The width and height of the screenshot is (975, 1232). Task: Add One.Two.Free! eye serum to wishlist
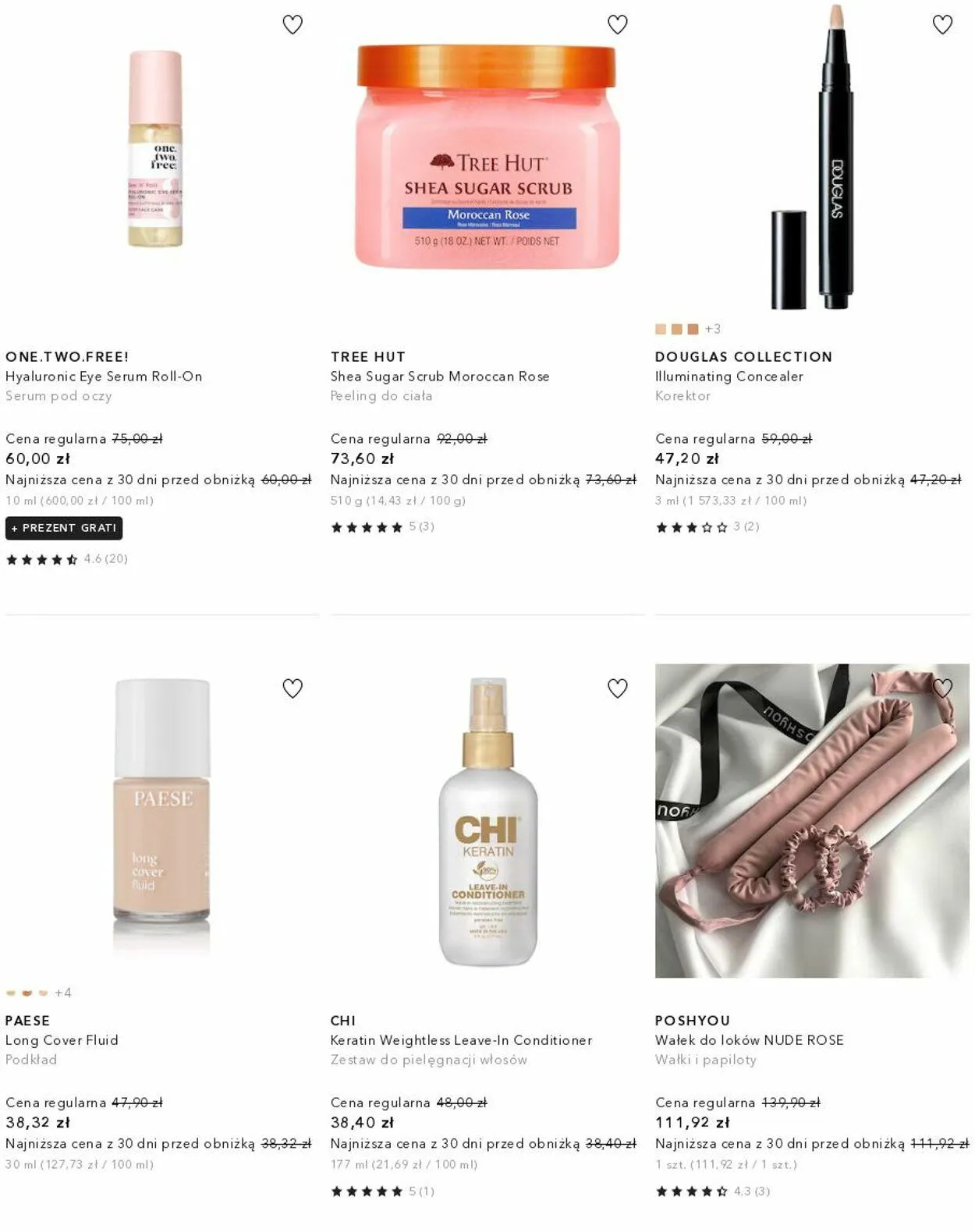pos(292,25)
